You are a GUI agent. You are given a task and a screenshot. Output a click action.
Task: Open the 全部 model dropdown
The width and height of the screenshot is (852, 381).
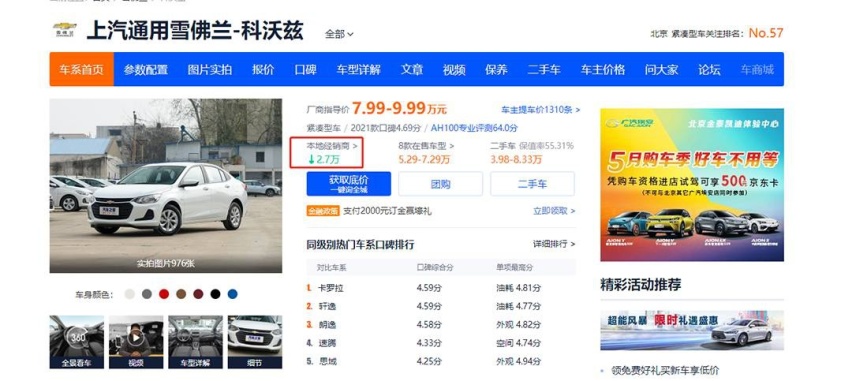339,34
